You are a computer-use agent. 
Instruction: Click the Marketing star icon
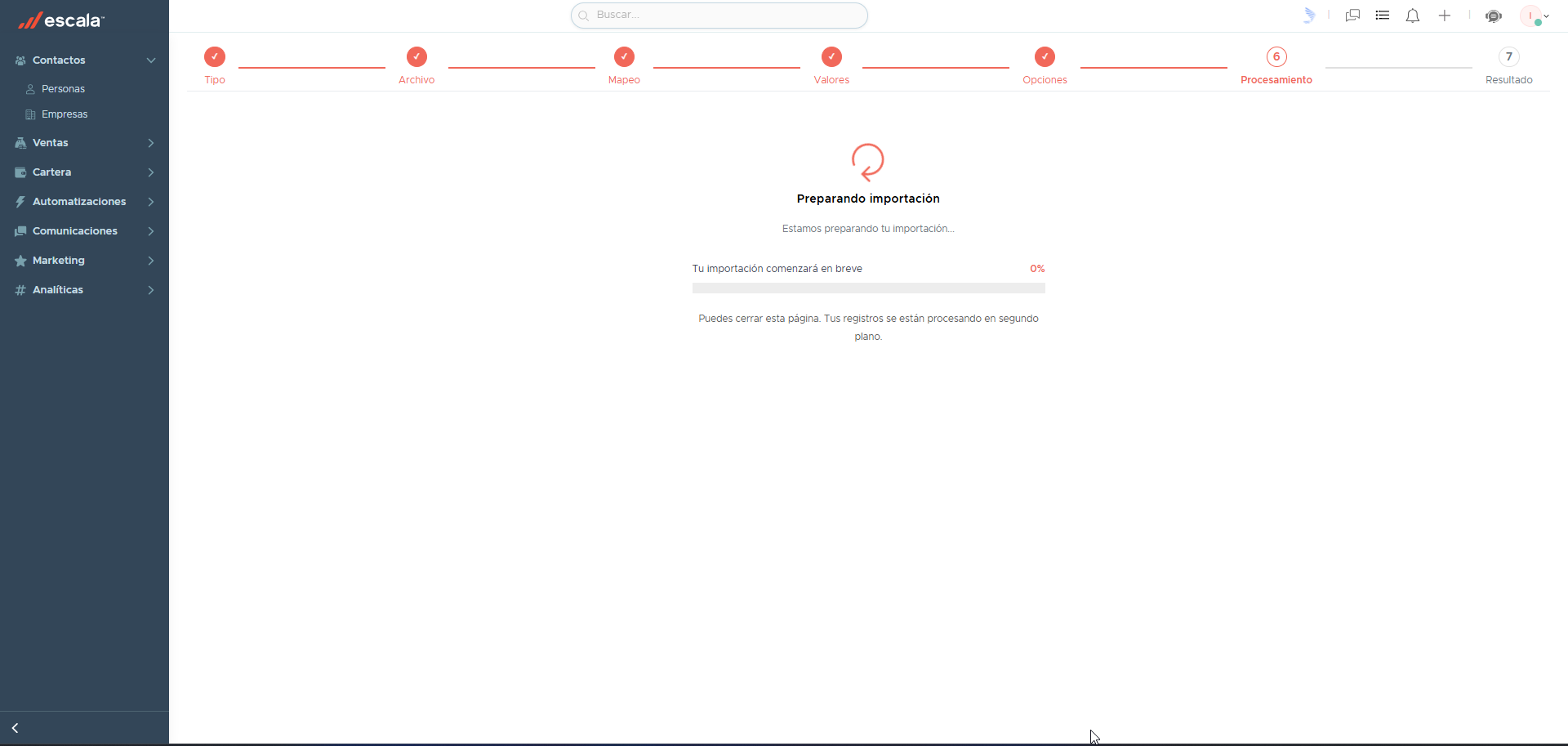pos(20,261)
